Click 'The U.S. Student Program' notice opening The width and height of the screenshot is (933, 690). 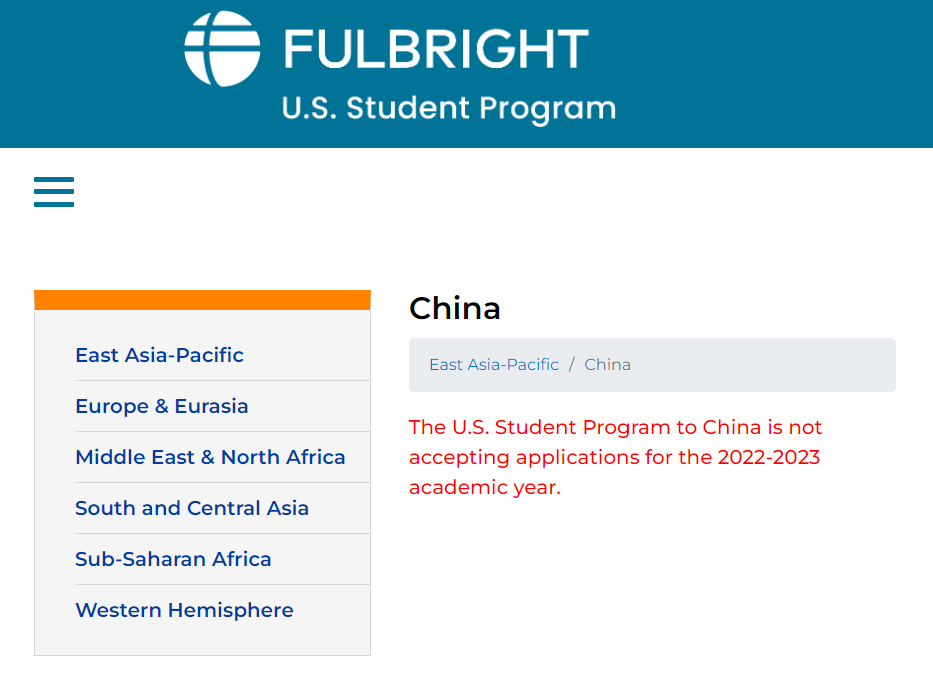point(540,428)
